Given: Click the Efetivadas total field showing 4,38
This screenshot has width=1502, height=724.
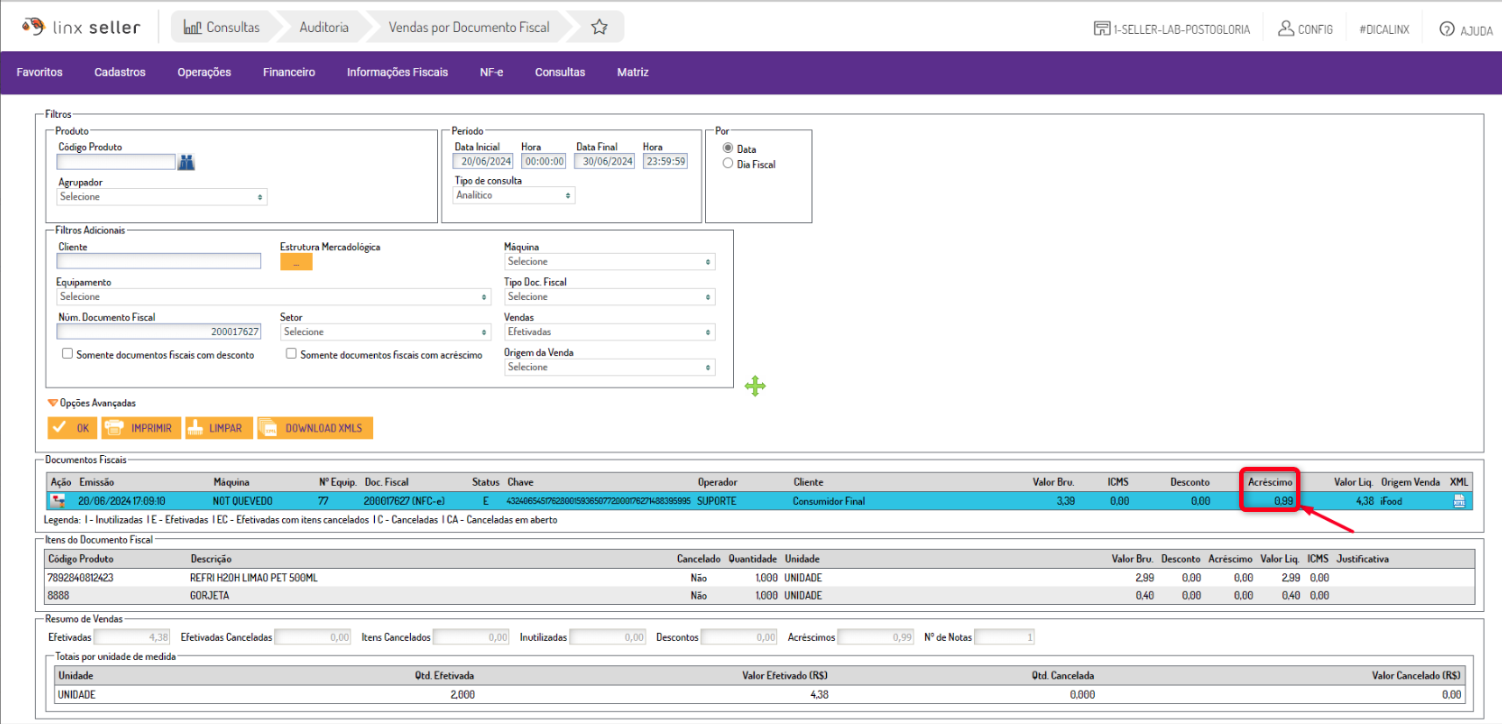Looking at the screenshot, I should tap(134, 637).
